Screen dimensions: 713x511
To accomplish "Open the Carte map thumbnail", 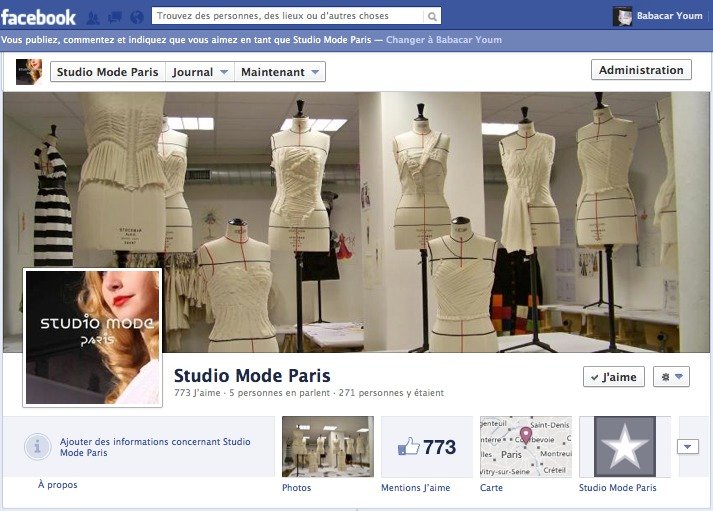I will pos(525,447).
